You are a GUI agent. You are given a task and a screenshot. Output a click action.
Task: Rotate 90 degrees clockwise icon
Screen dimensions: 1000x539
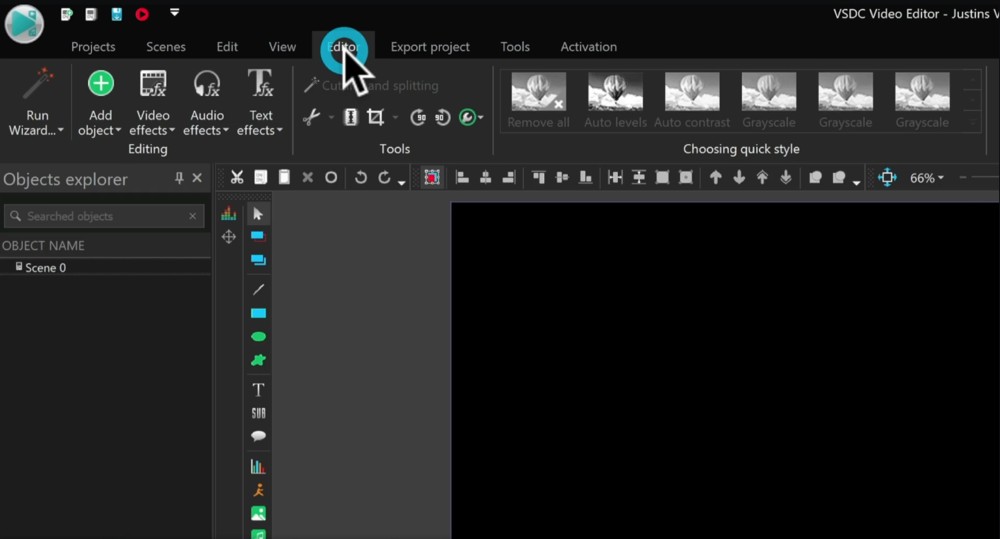click(x=443, y=117)
